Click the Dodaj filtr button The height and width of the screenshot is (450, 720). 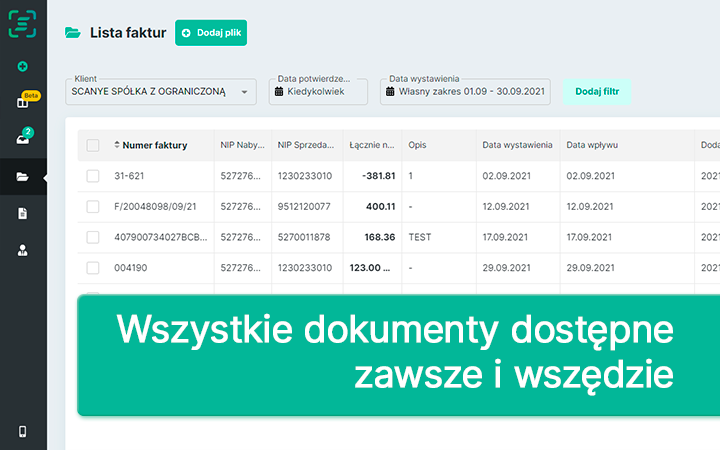click(597, 91)
